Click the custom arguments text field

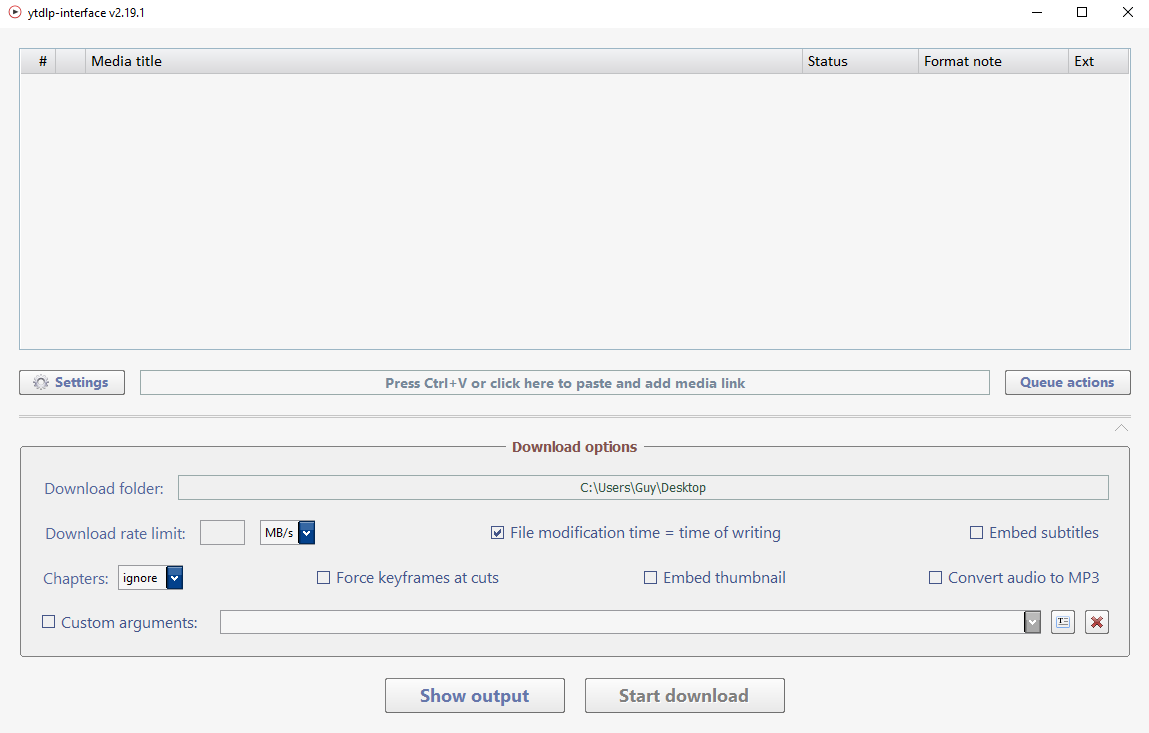click(x=622, y=622)
